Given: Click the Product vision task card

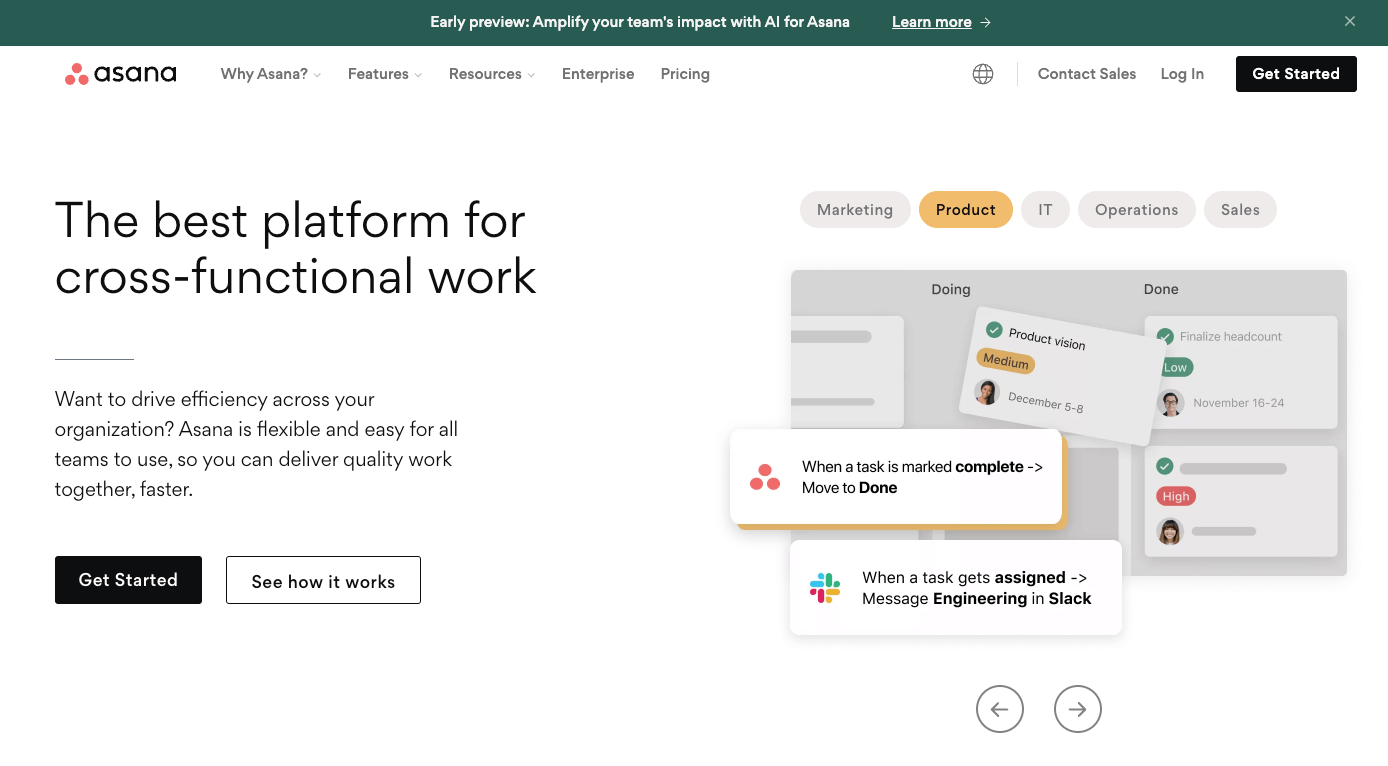Looking at the screenshot, I should pyautogui.click(x=1062, y=376).
